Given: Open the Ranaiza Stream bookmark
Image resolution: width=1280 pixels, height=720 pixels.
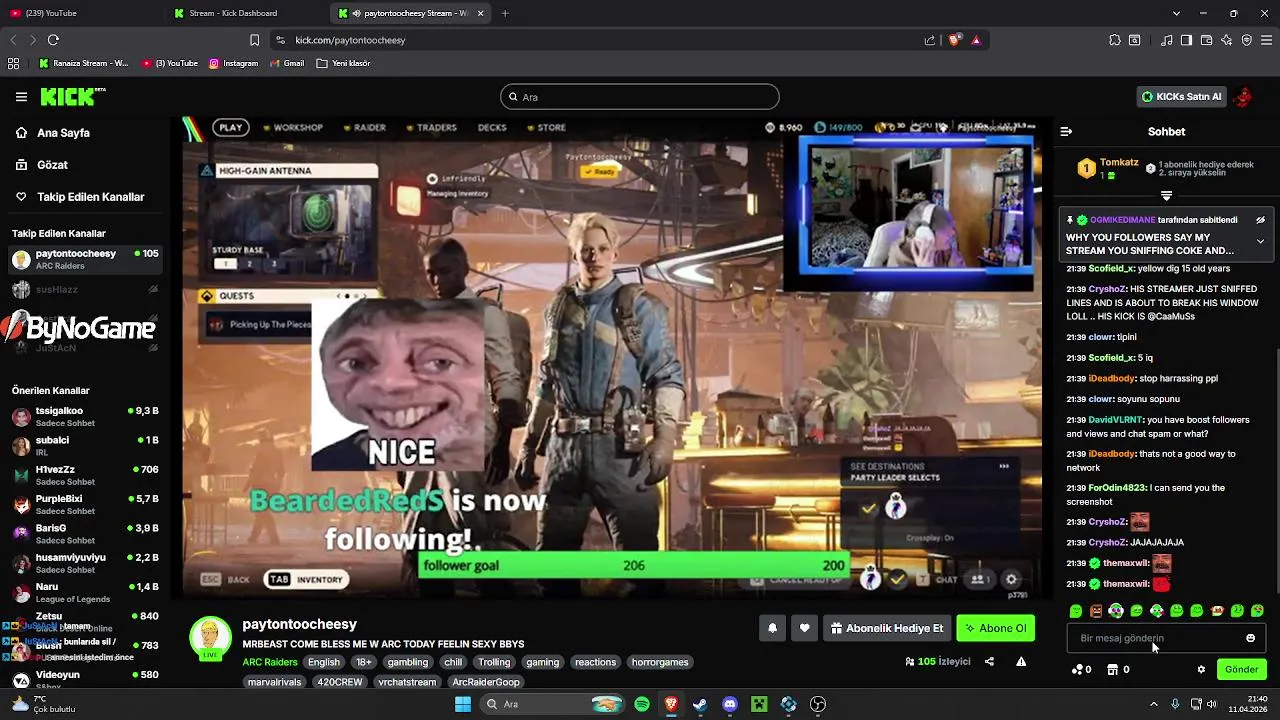Looking at the screenshot, I should tap(84, 63).
